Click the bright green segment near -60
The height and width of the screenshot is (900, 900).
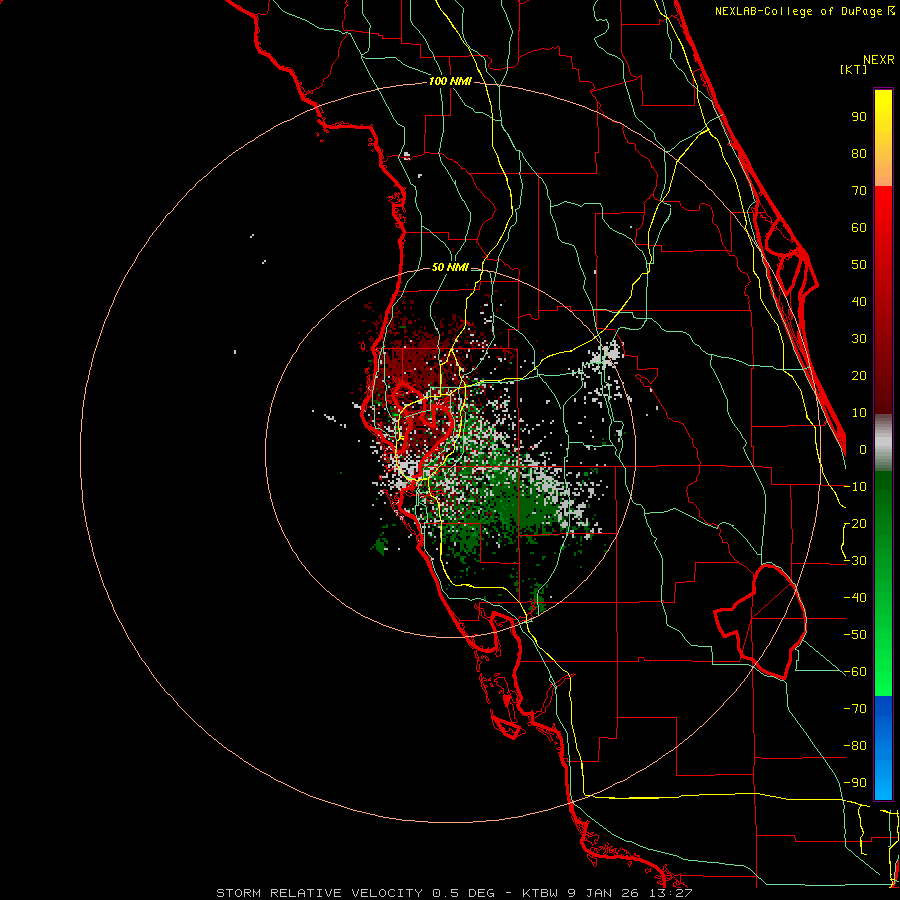(883, 677)
